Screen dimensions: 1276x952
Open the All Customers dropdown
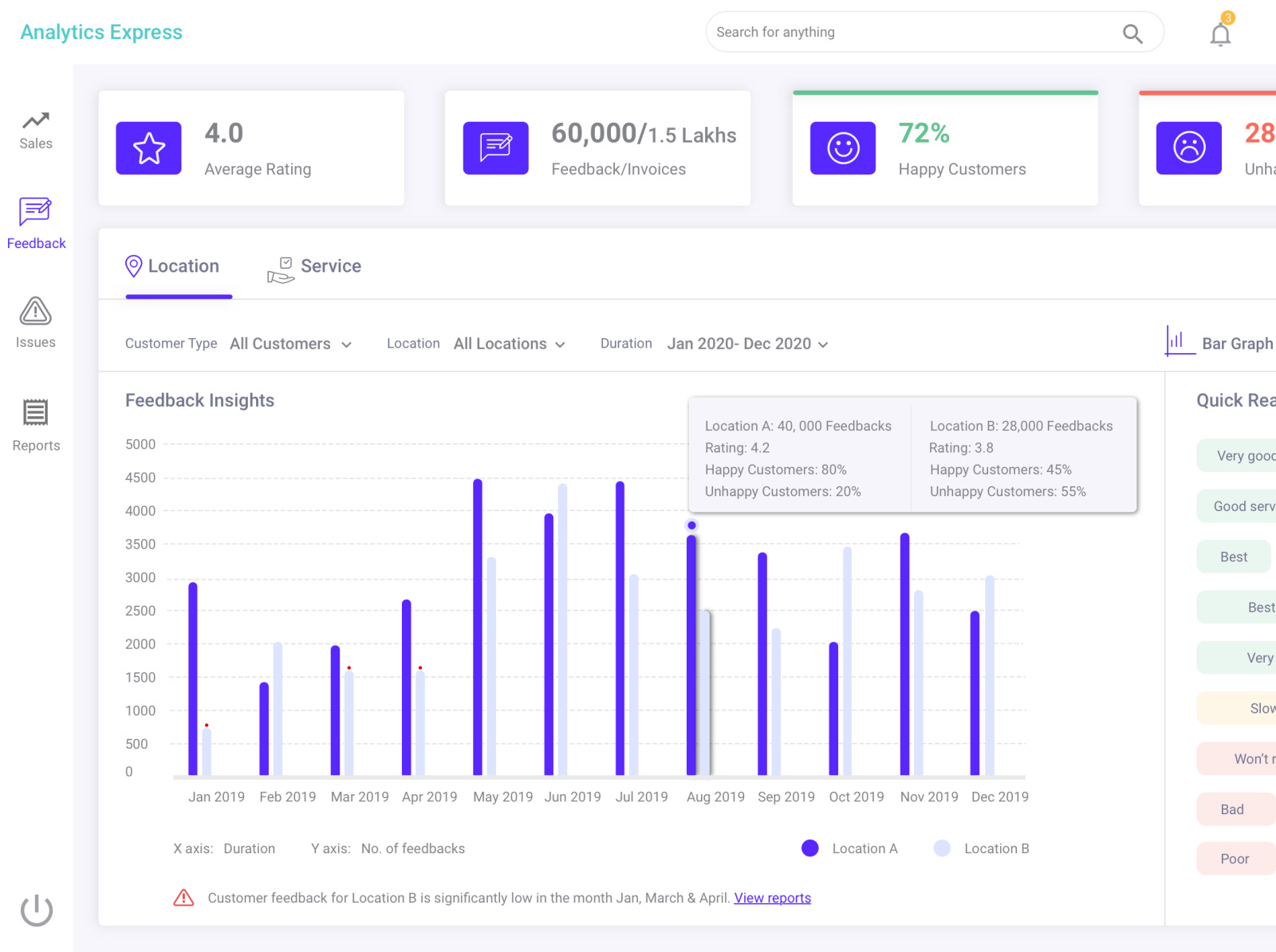[290, 344]
